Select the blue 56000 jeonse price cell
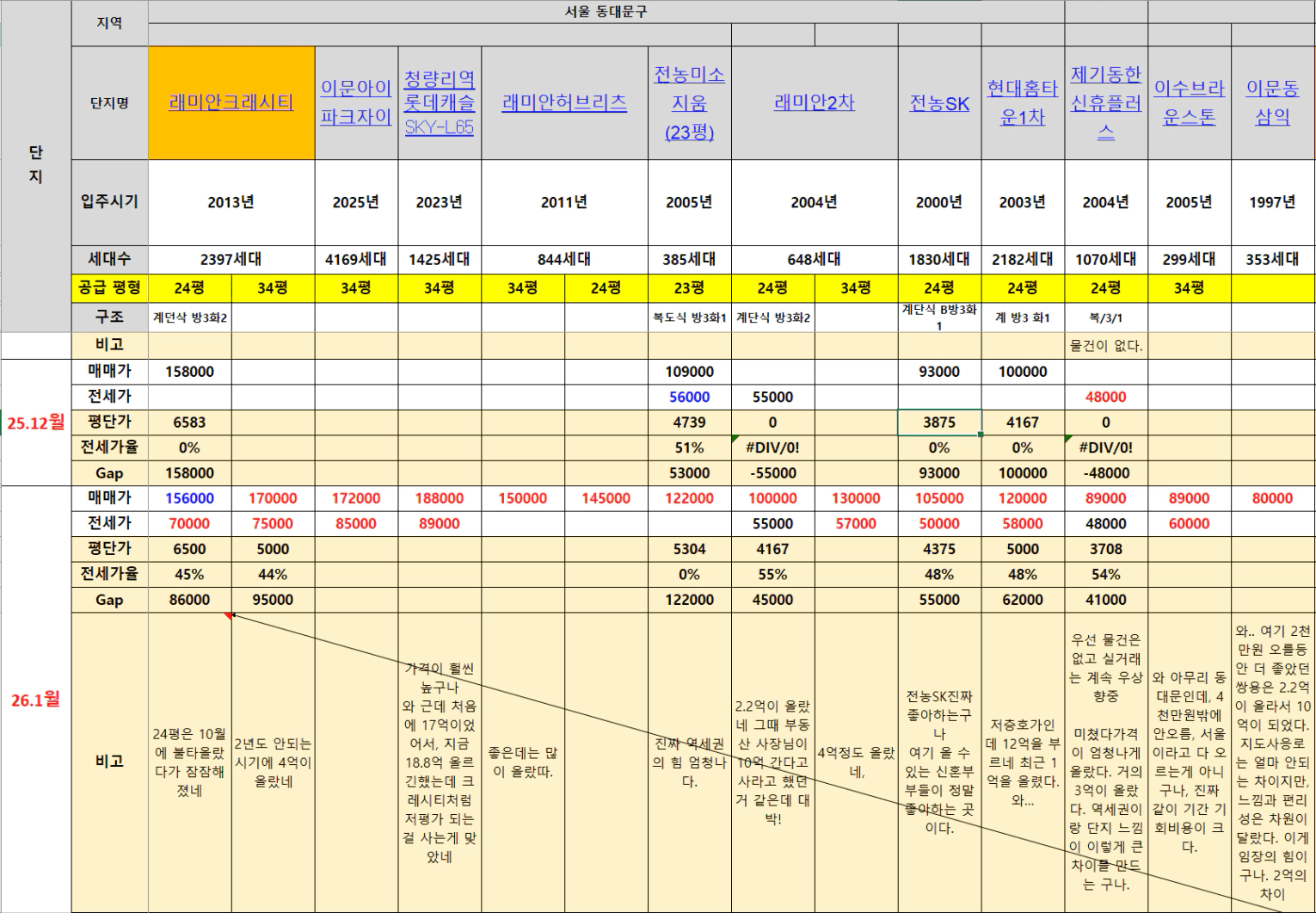This screenshot has height=913, width=1316. pyautogui.click(x=690, y=397)
